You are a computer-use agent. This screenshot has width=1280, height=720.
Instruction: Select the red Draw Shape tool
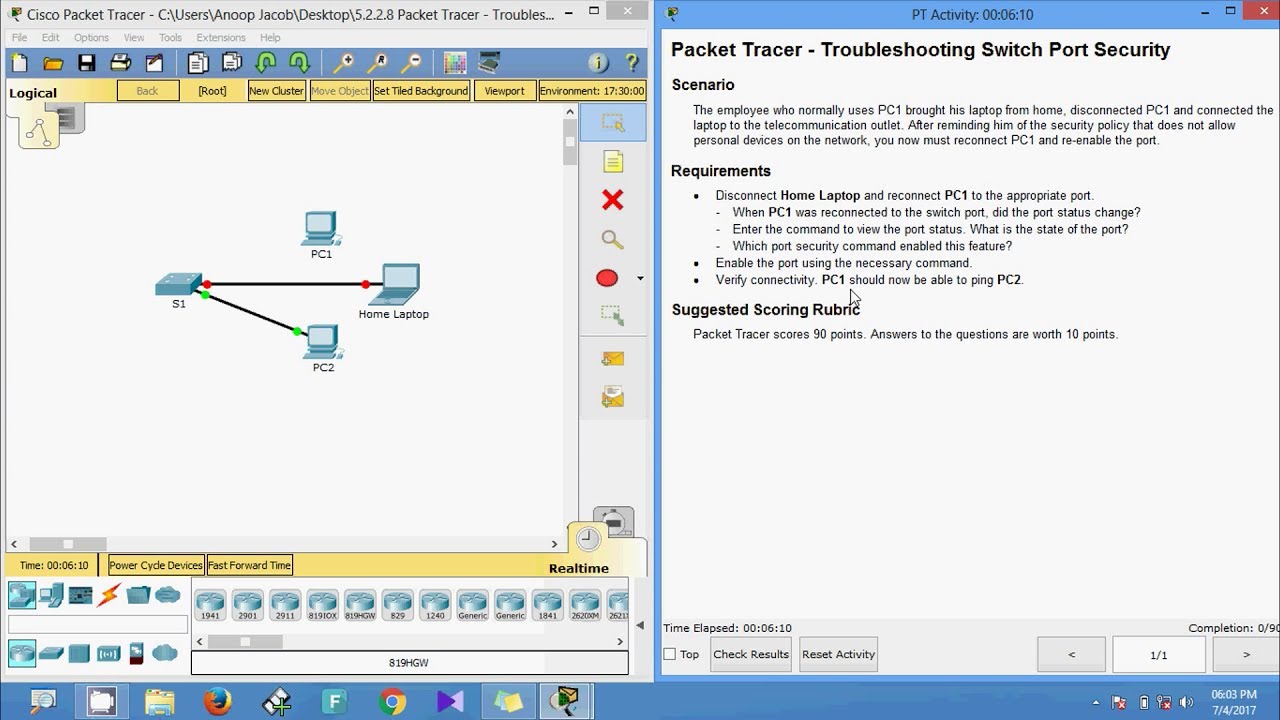[607, 278]
